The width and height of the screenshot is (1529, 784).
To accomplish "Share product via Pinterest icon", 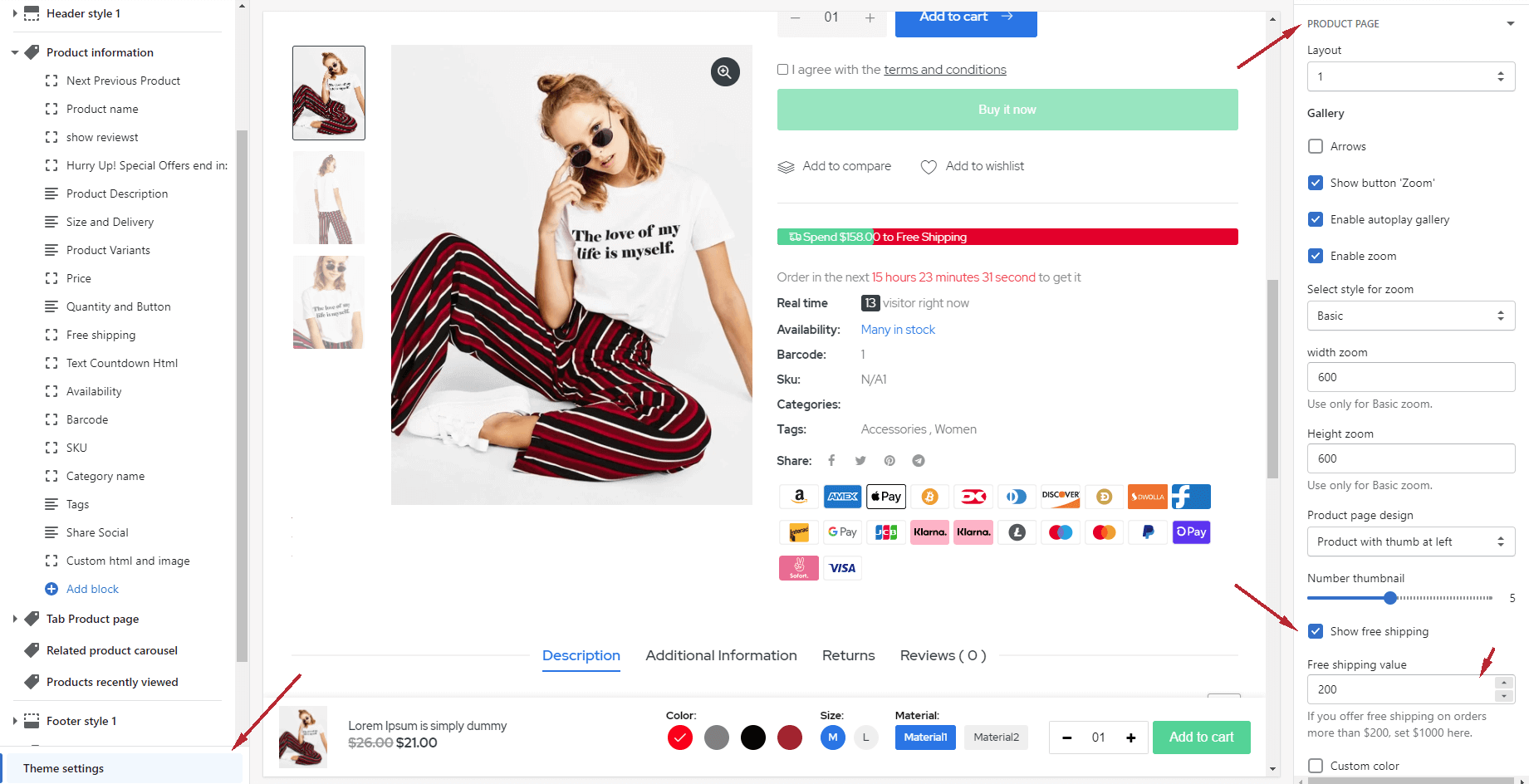I will coord(889,460).
